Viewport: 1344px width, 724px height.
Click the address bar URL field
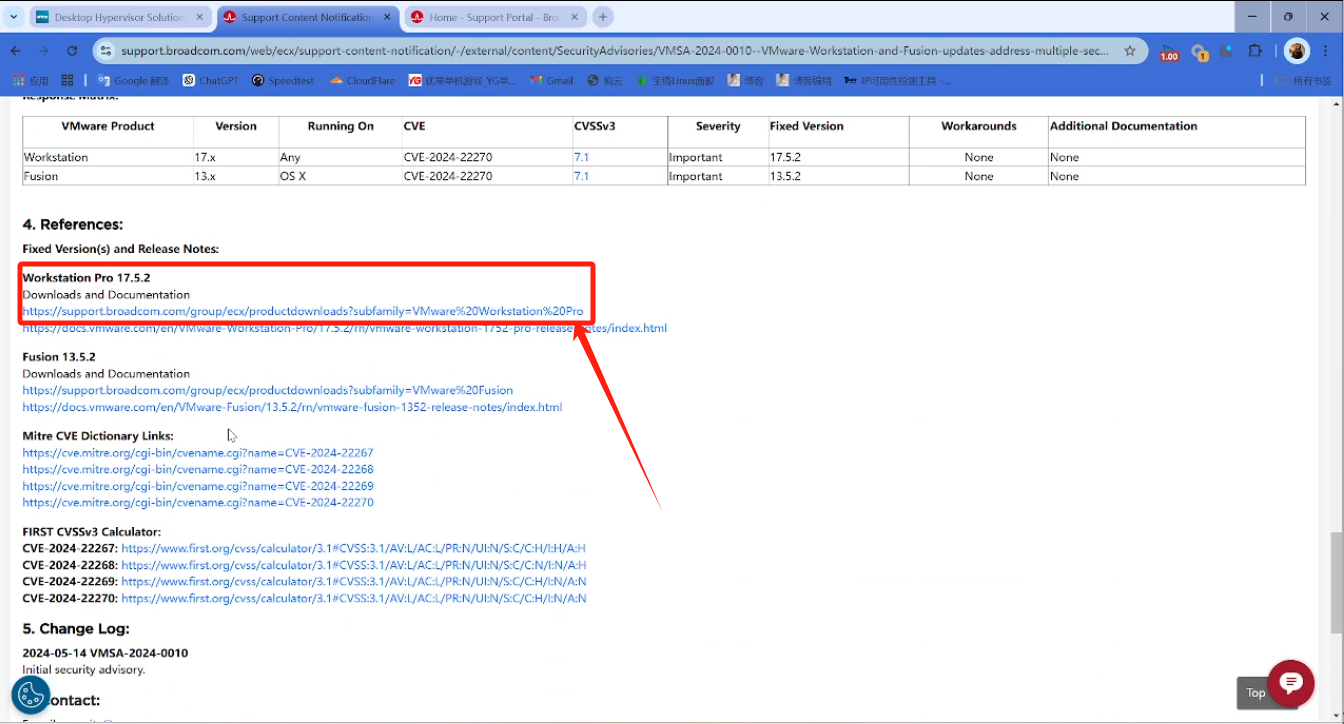(x=615, y=50)
